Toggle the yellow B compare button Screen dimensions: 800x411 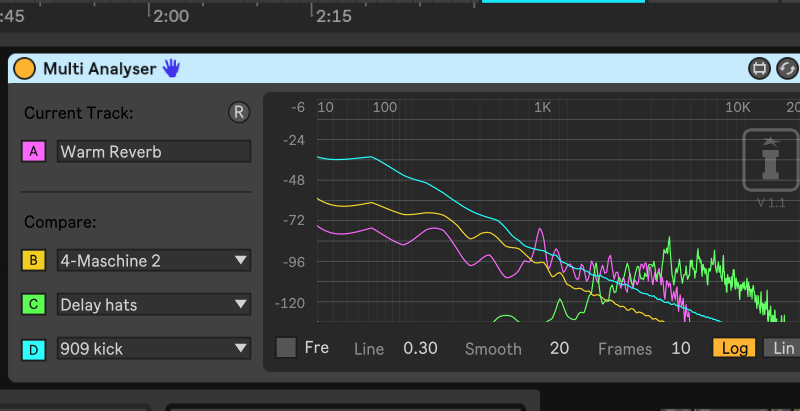click(x=34, y=261)
